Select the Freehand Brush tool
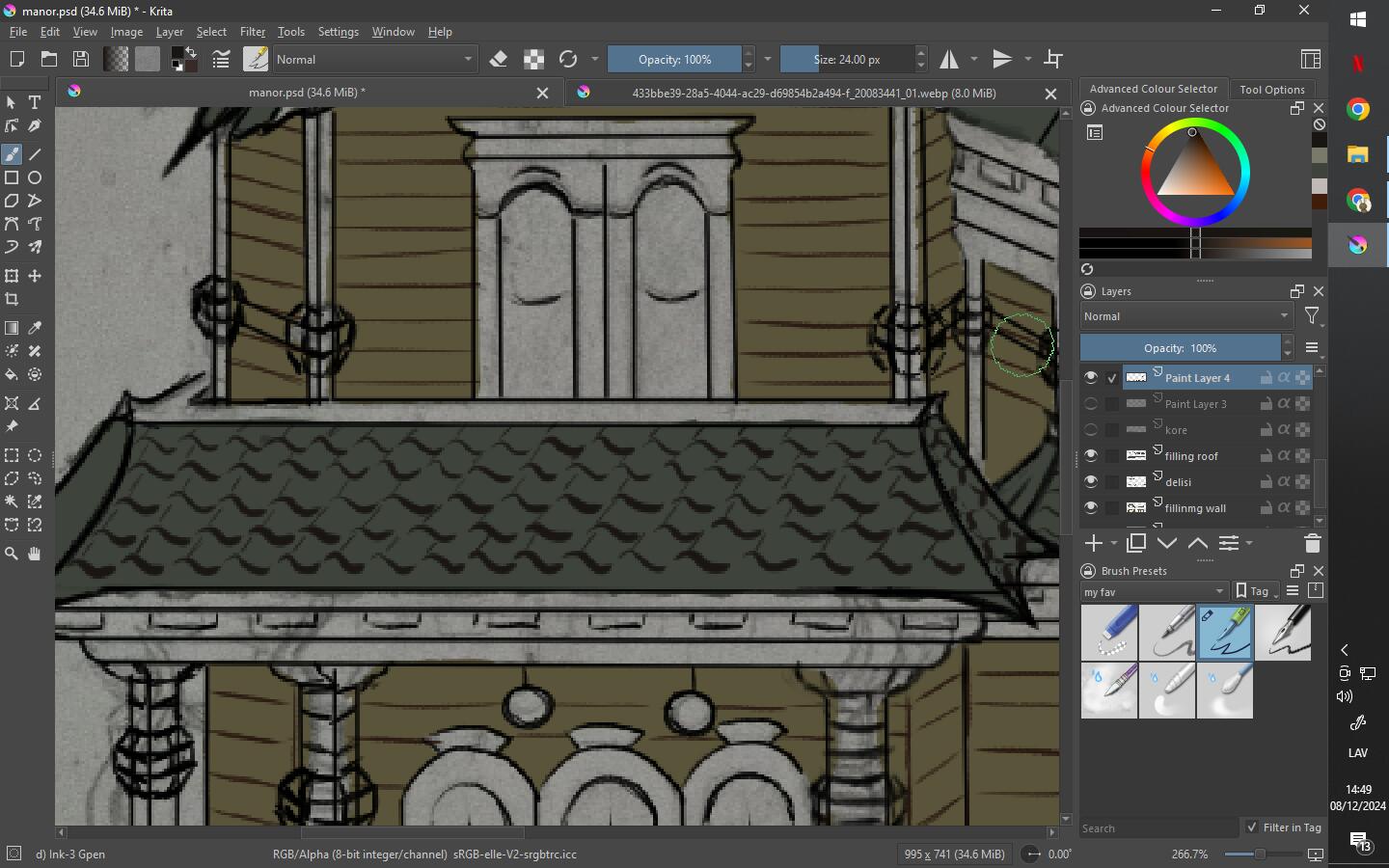 click(x=12, y=154)
